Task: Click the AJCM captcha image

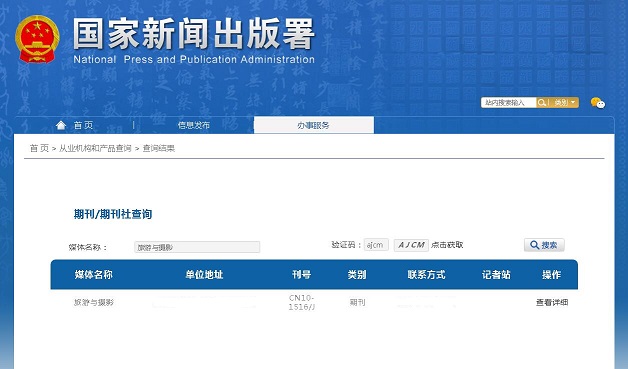Action: coord(411,245)
